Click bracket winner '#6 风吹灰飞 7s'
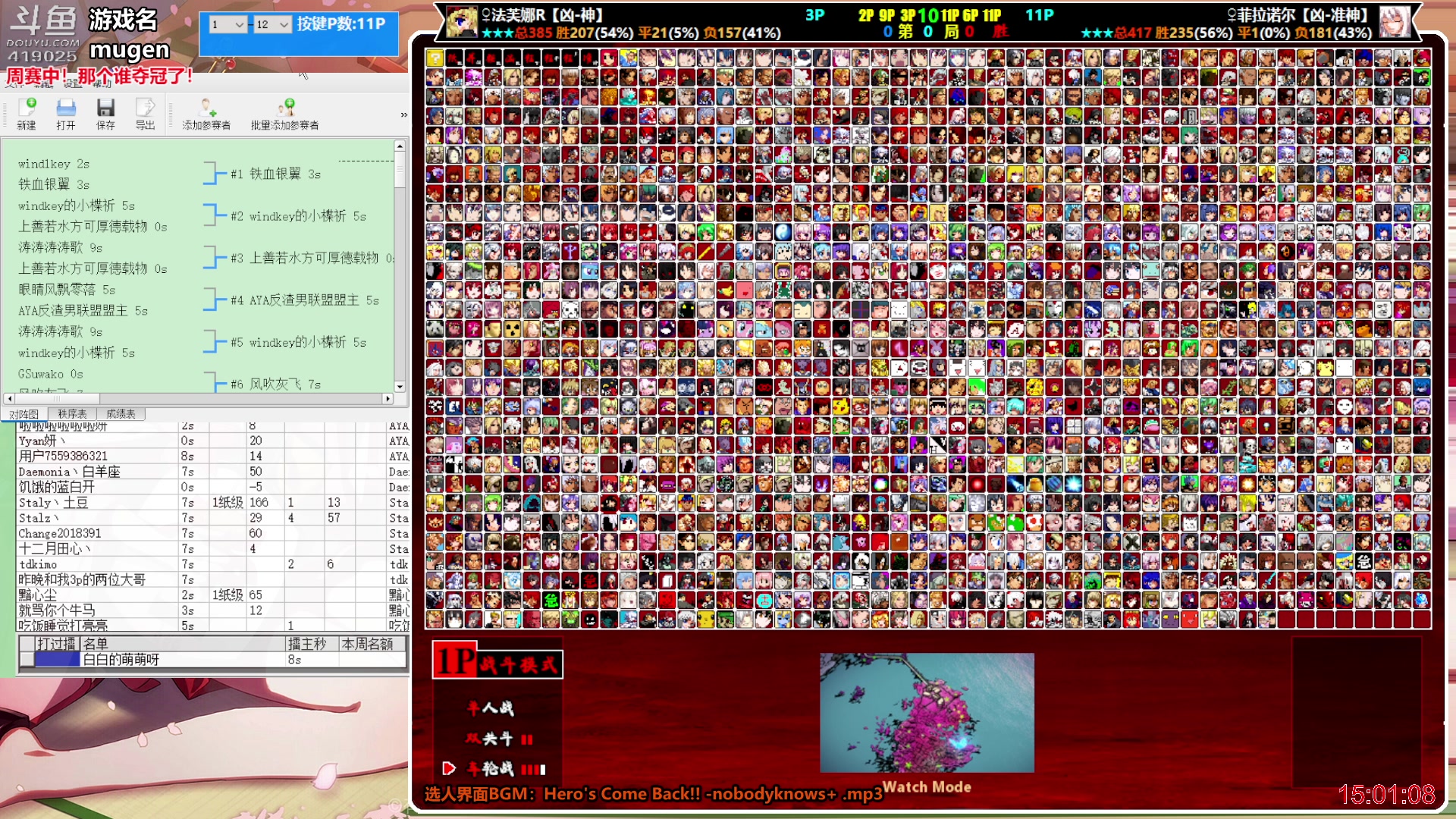Screen dimensions: 1456x819 point(275,384)
